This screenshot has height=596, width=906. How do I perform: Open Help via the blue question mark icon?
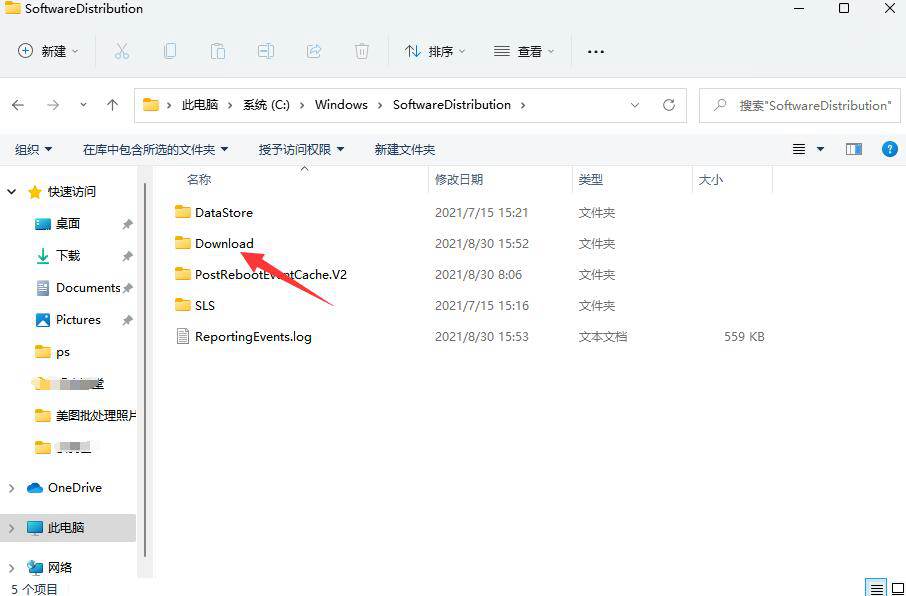[x=890, y=148]
